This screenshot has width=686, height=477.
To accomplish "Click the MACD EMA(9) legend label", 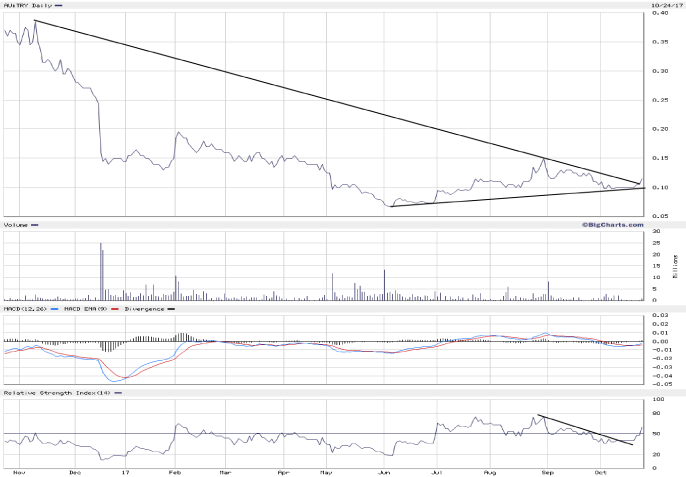I will click(82, 309).
